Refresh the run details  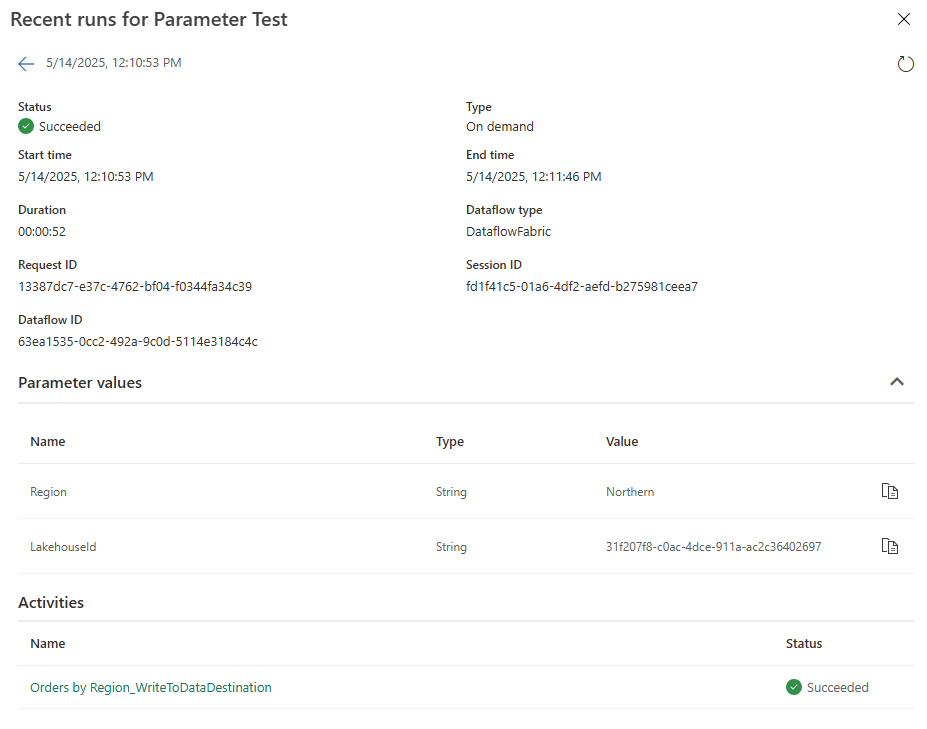906,63
